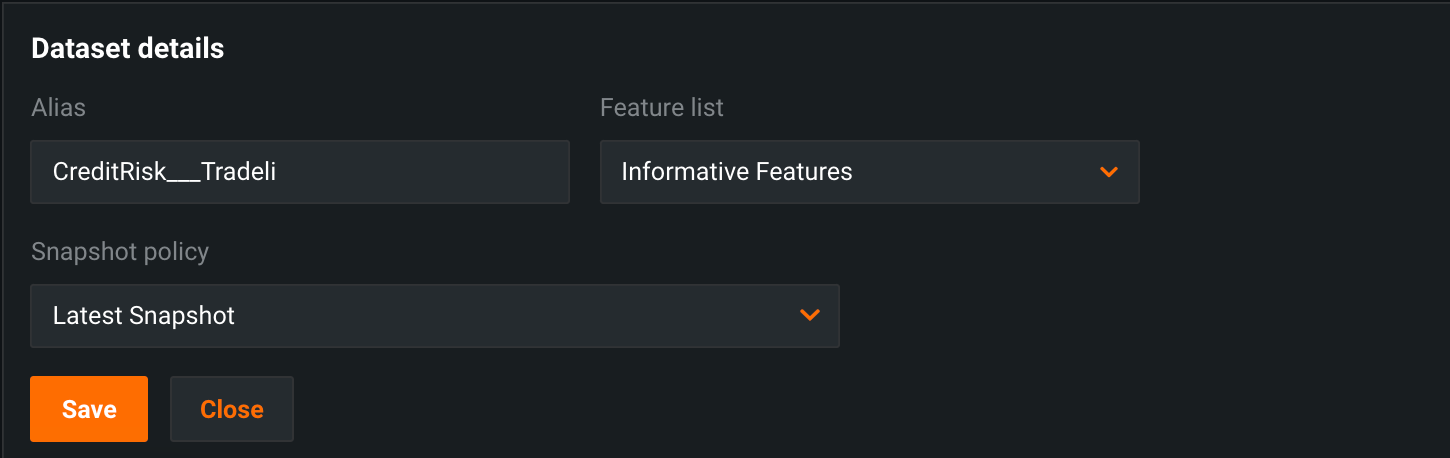The height and width of the screenshot is (458, 1450).
Task: Click the Dataset details heading
Action: pos(127,49)
